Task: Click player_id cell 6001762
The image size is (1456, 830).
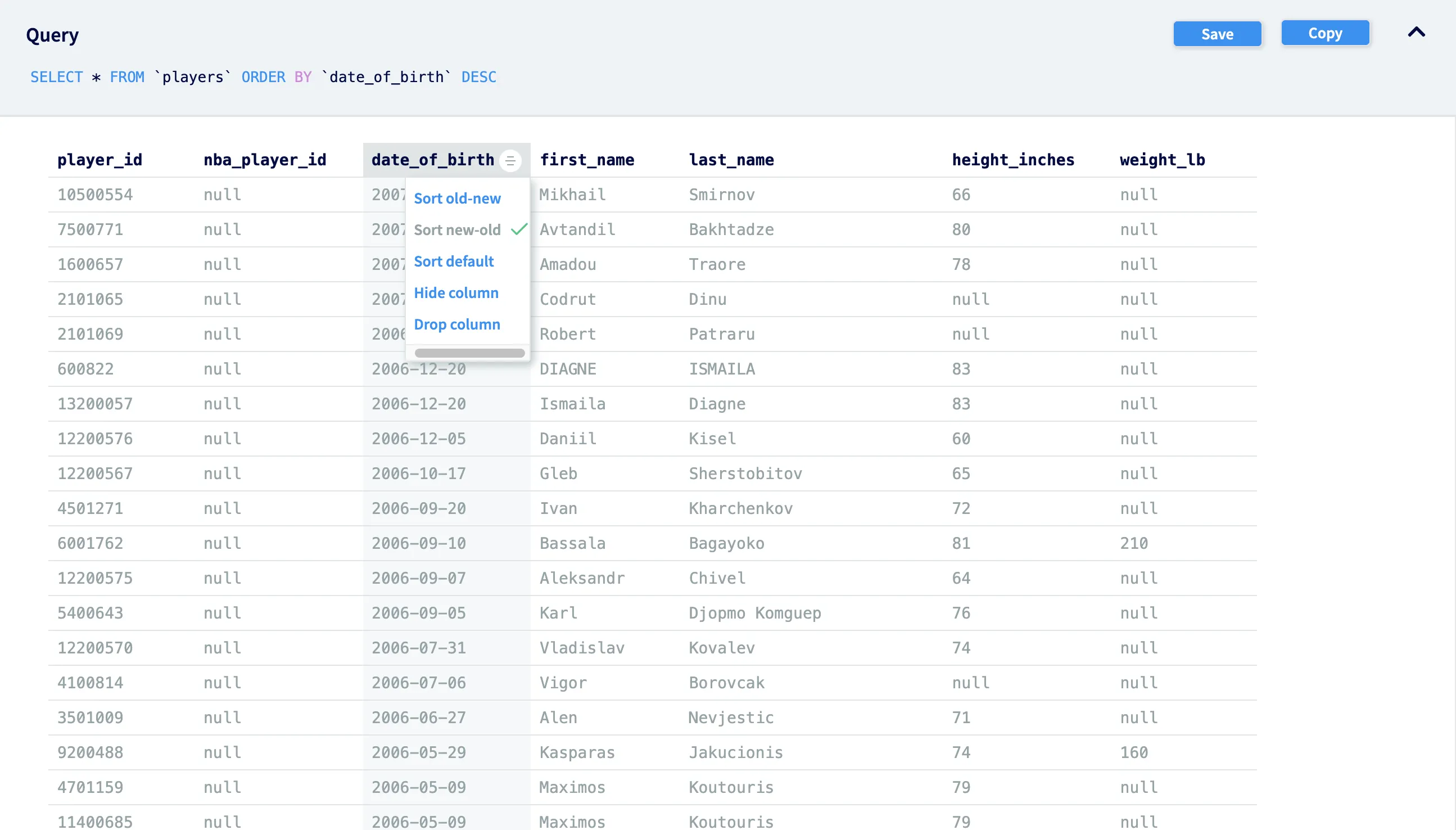Action: pos(90,543)
